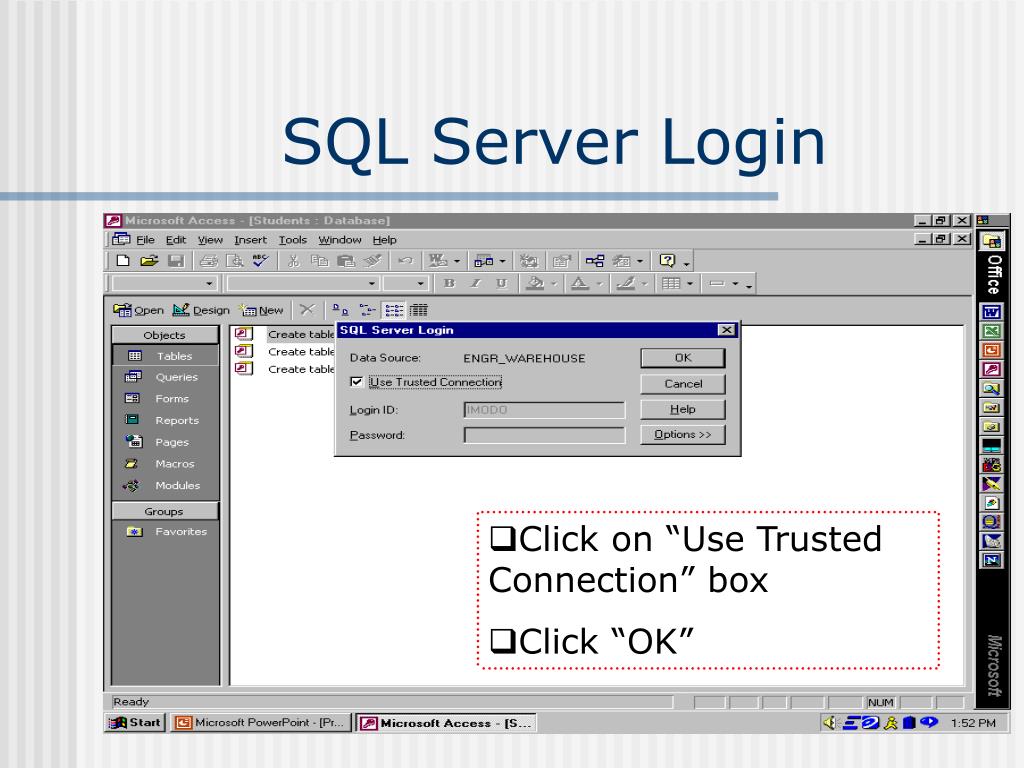Launch Microsoft Excel from the Office shortcut bar
The width and height of the screenshot is (1024, 768).
[x=991, y=331]
